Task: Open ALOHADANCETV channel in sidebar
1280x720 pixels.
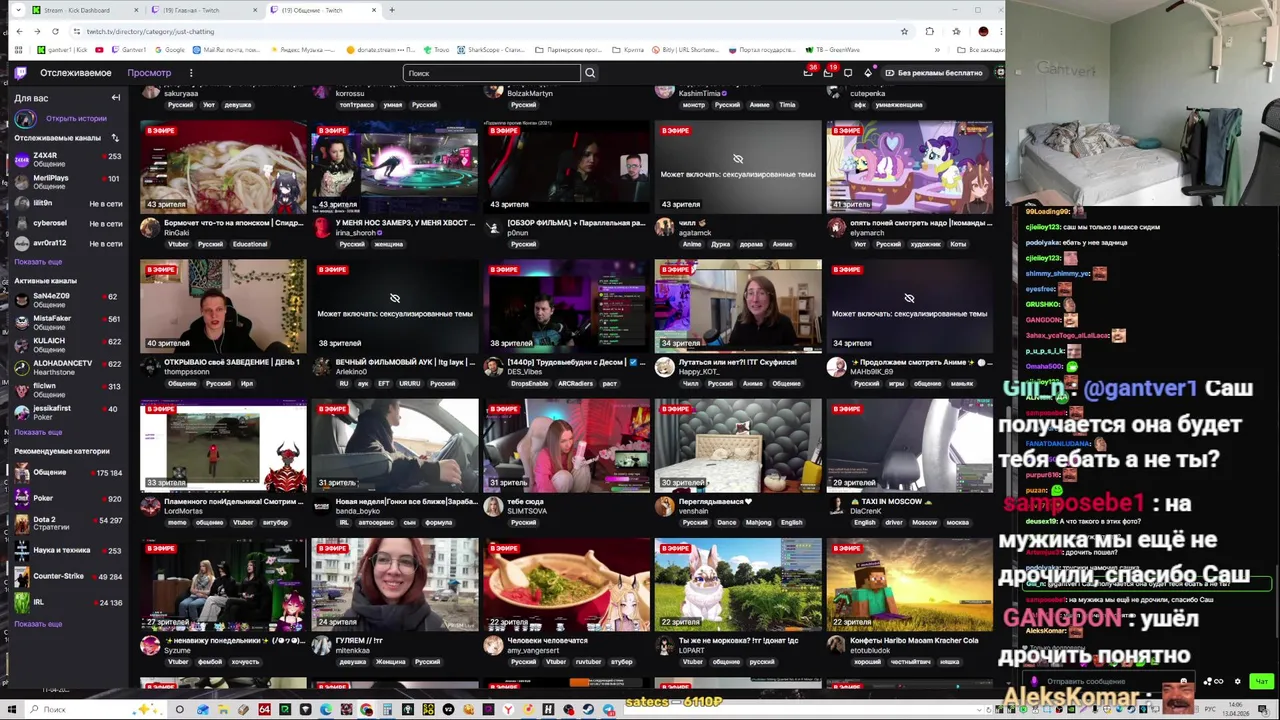Action: (x=67, y=367)
